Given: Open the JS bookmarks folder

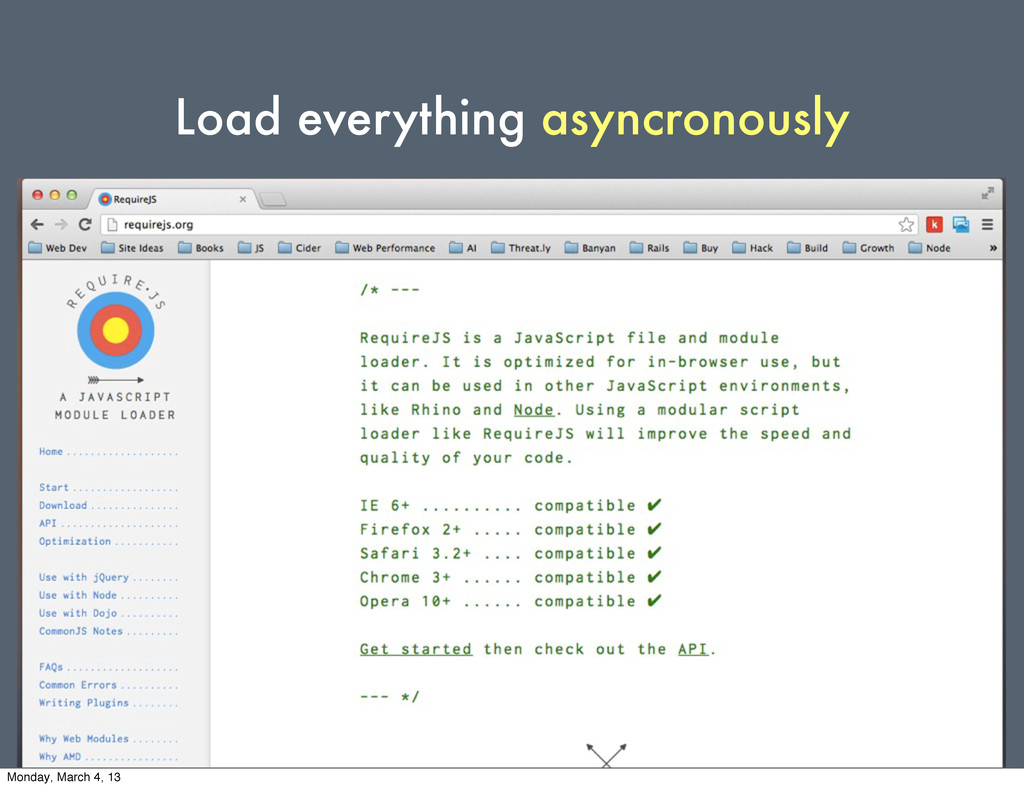Looking at the screenshot, I should point(251,248).
